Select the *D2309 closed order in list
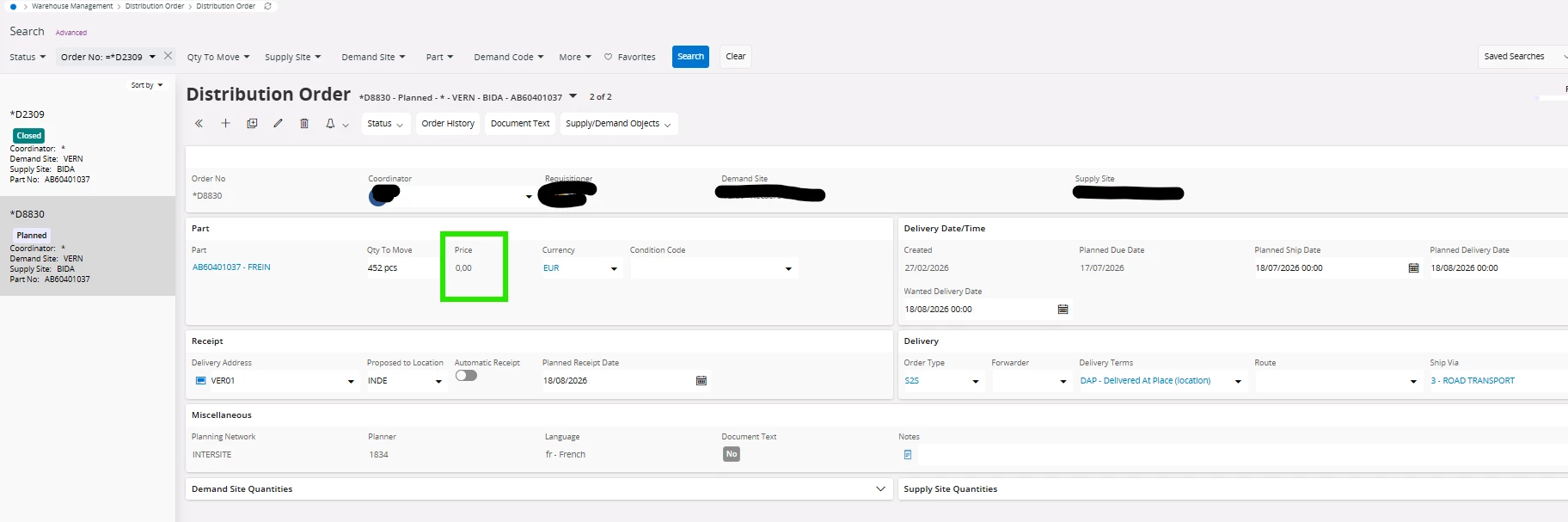1568x522 pixels. click(x=86, y=146)
